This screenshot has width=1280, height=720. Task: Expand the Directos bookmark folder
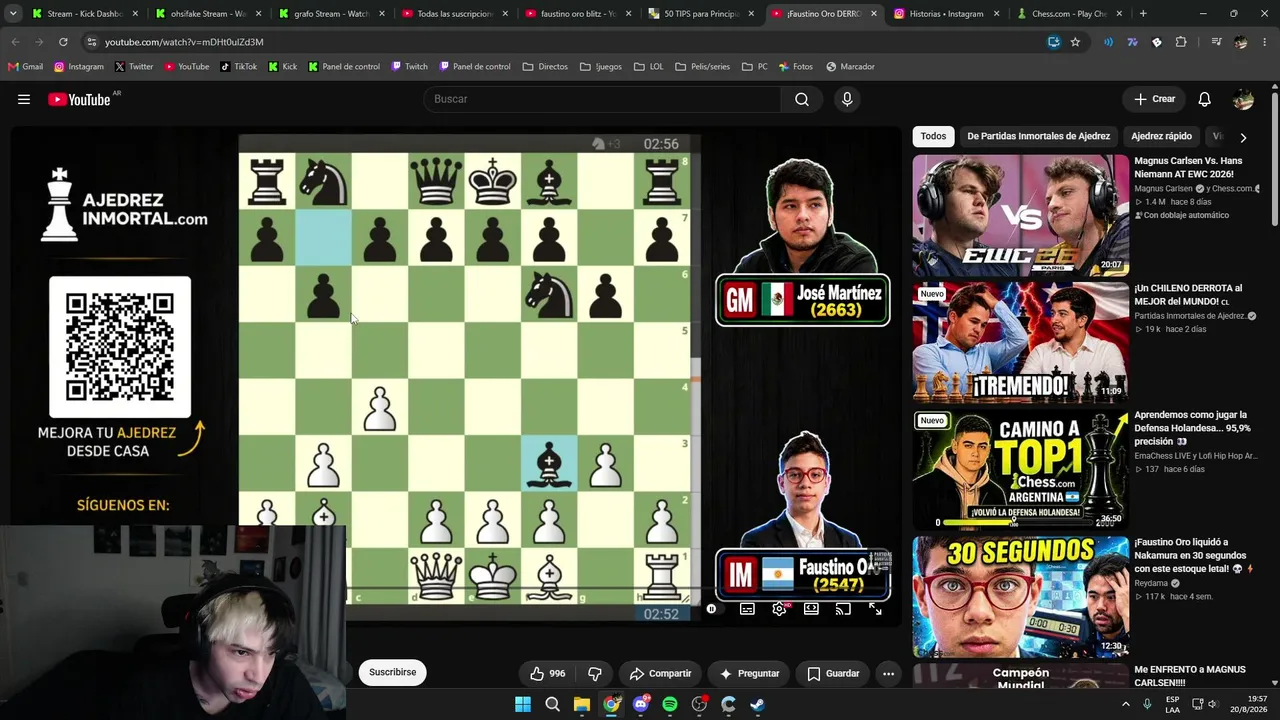coord(545,67)
